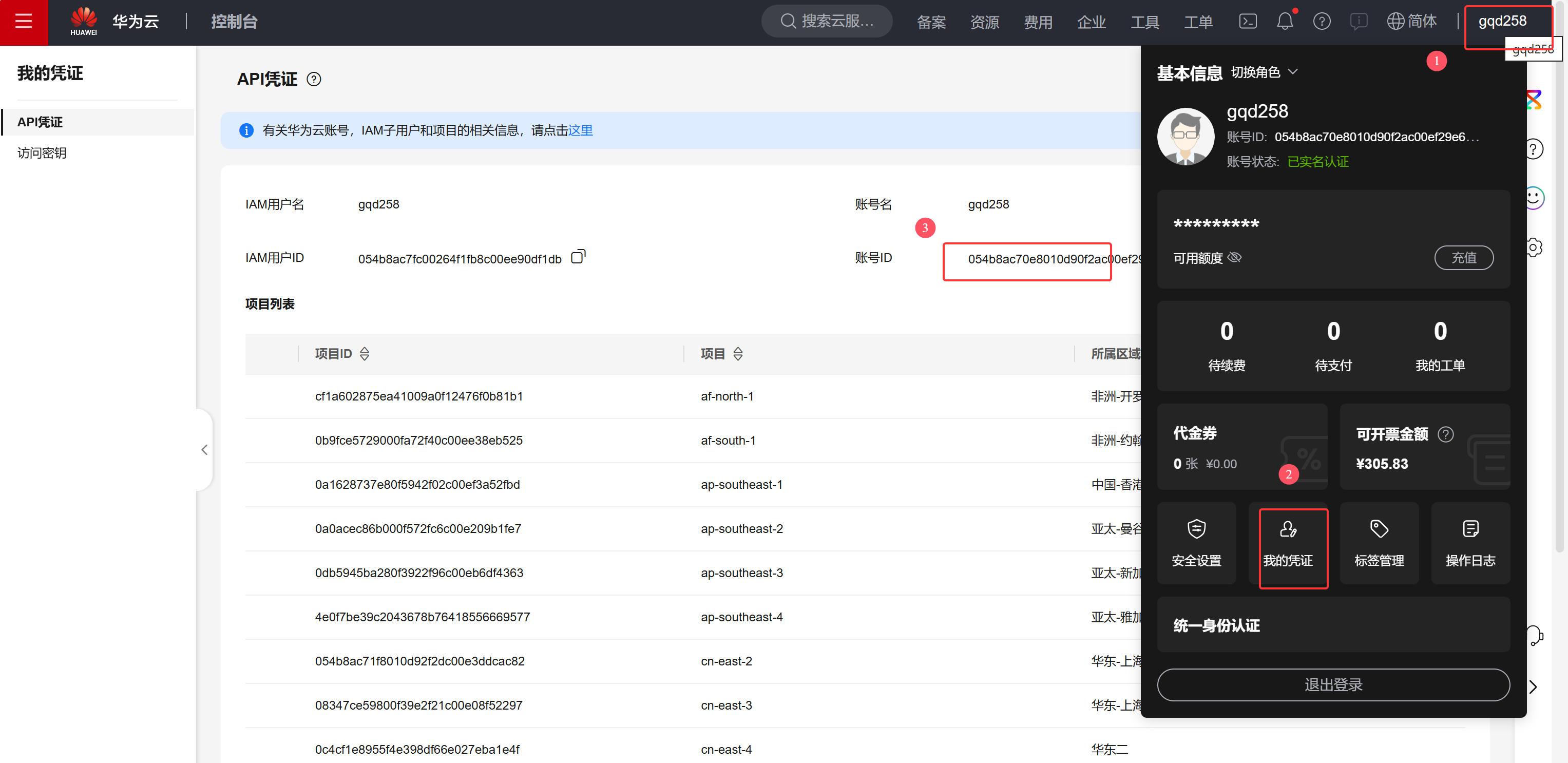Image resolution: width=1568 pixels, height=763 pixels.
Task: Click the help circle icon on right edge
Action: [1535, 149]
